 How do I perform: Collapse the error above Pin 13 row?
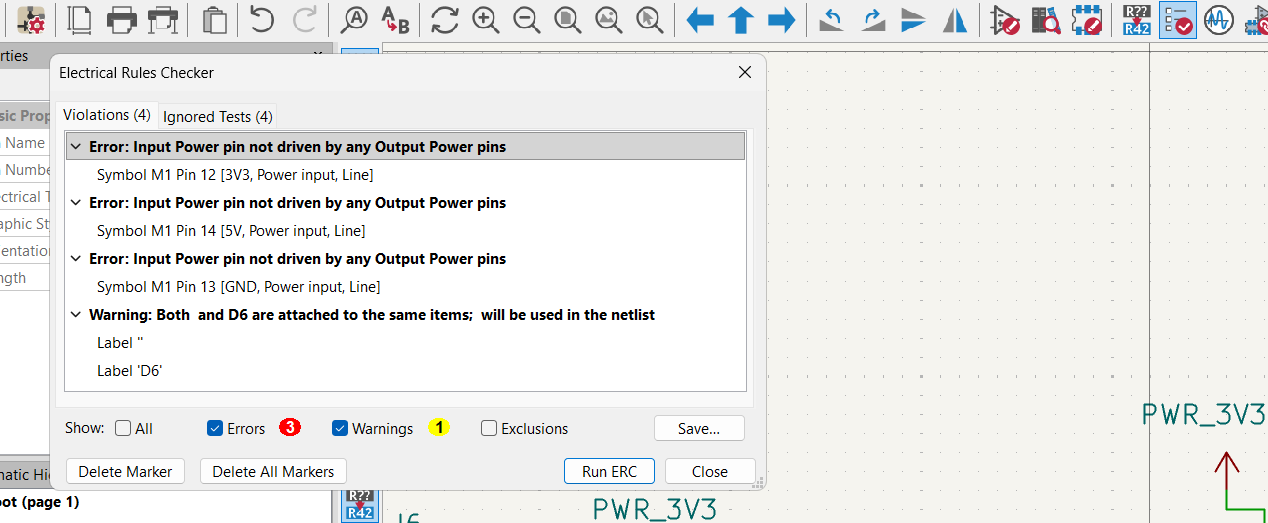coord(76,259)
